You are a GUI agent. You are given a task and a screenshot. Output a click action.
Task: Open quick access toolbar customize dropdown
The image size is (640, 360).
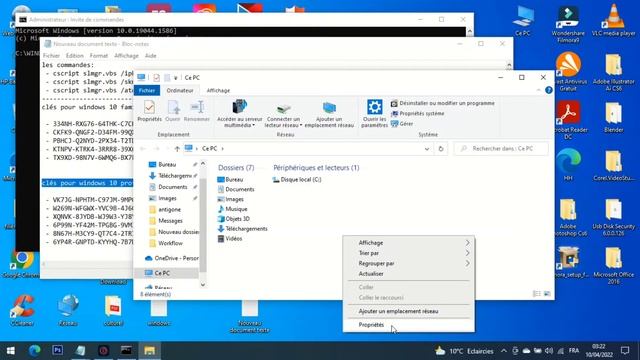(176, 78)
